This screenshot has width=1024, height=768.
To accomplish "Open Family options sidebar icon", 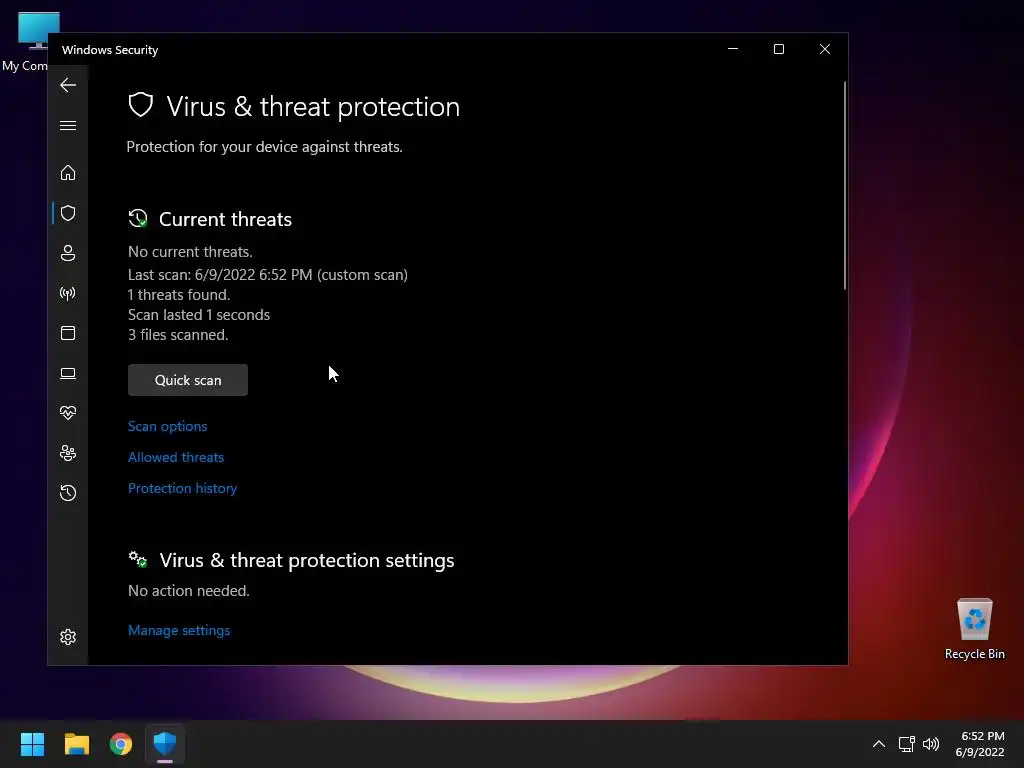I will tap(68, 453).
